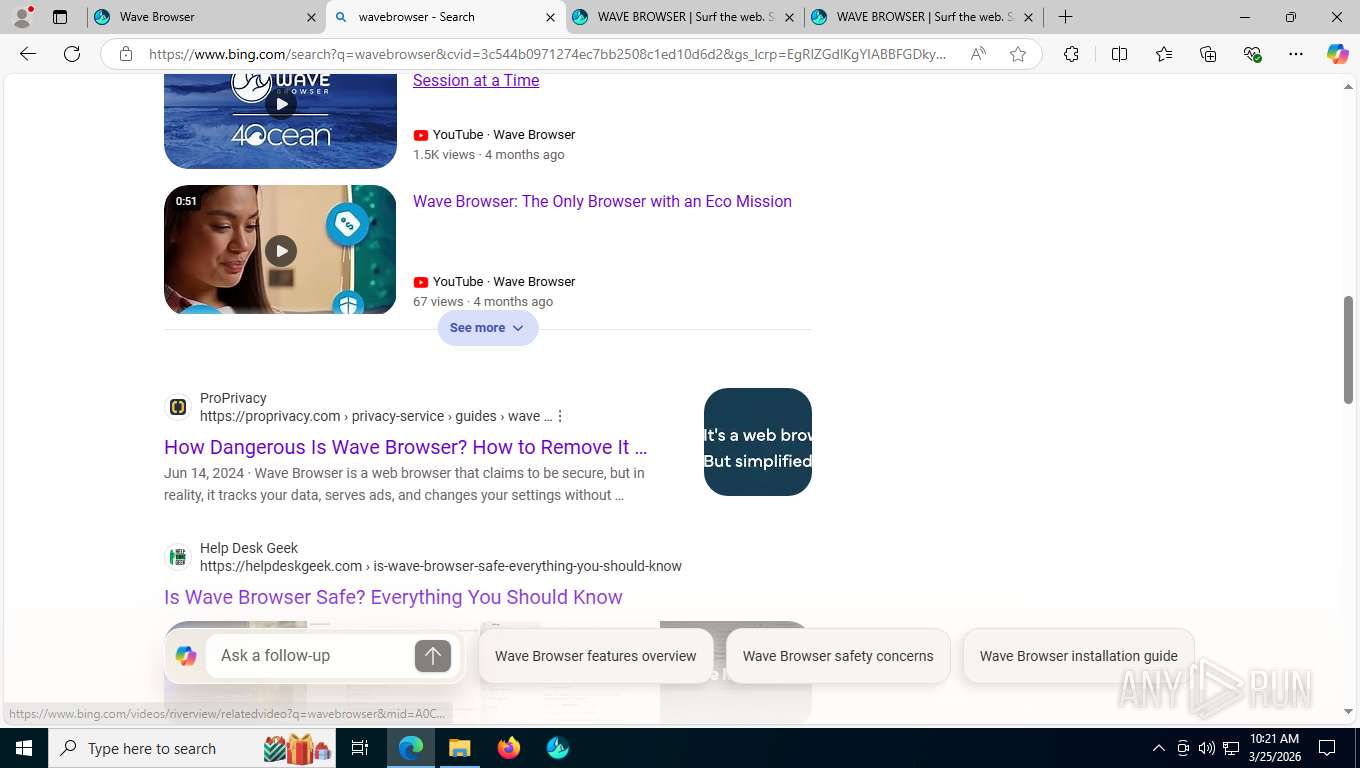
Task: Open the volume control in system tray
Action: coord(1206,748)
